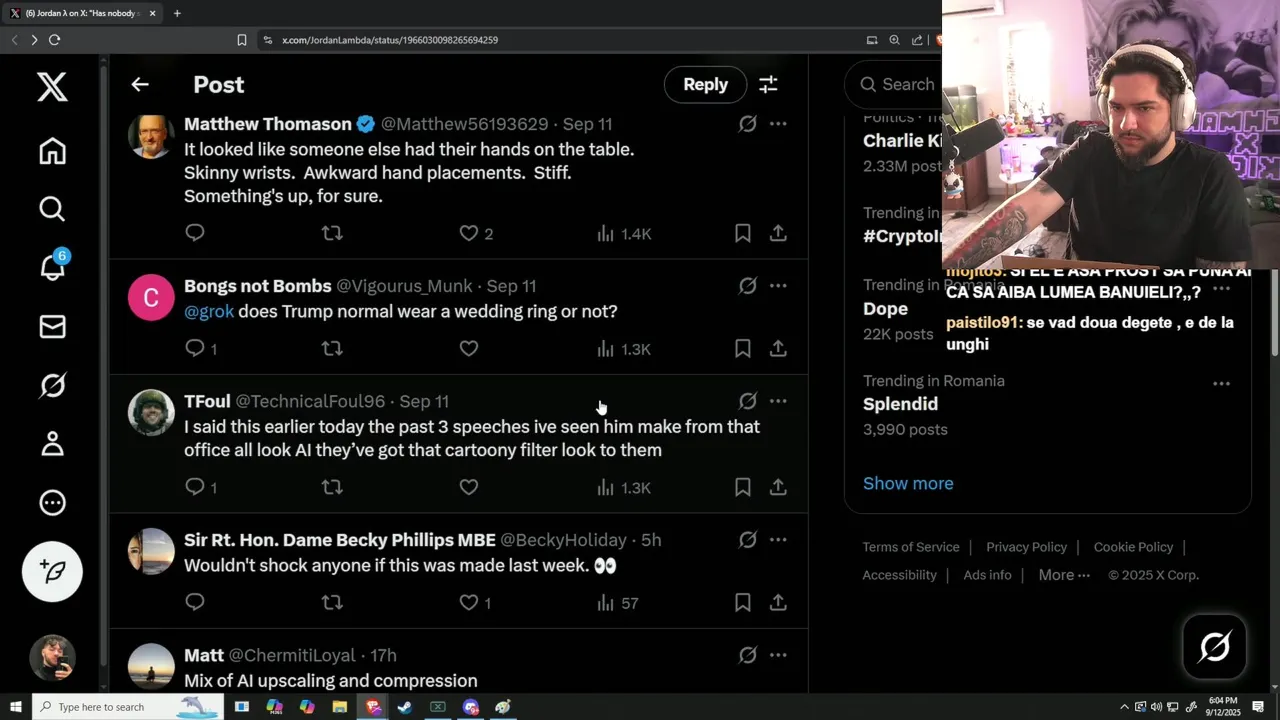Go back with the arrow beside Post
Viewport: 1280px width, 720px height.
pos(140,85)
